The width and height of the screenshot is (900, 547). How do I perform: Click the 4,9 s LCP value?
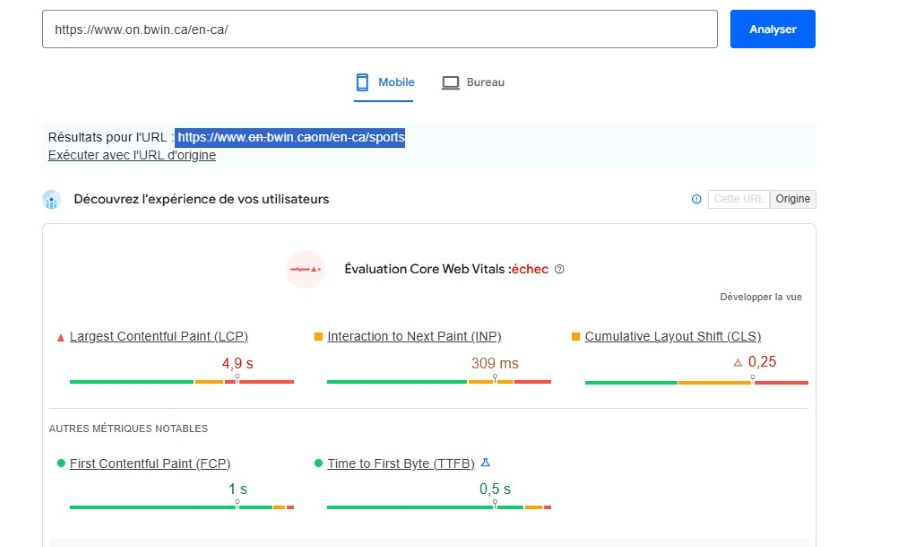(238, 363)
